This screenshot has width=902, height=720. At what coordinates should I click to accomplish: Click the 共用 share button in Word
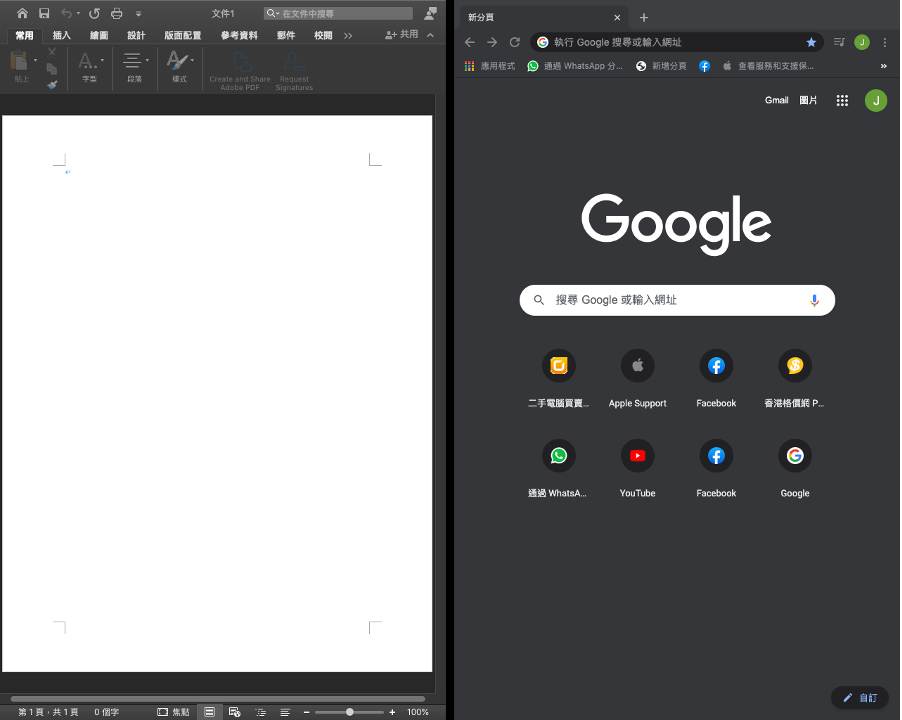pyautogui.click(x=402, y=35)
